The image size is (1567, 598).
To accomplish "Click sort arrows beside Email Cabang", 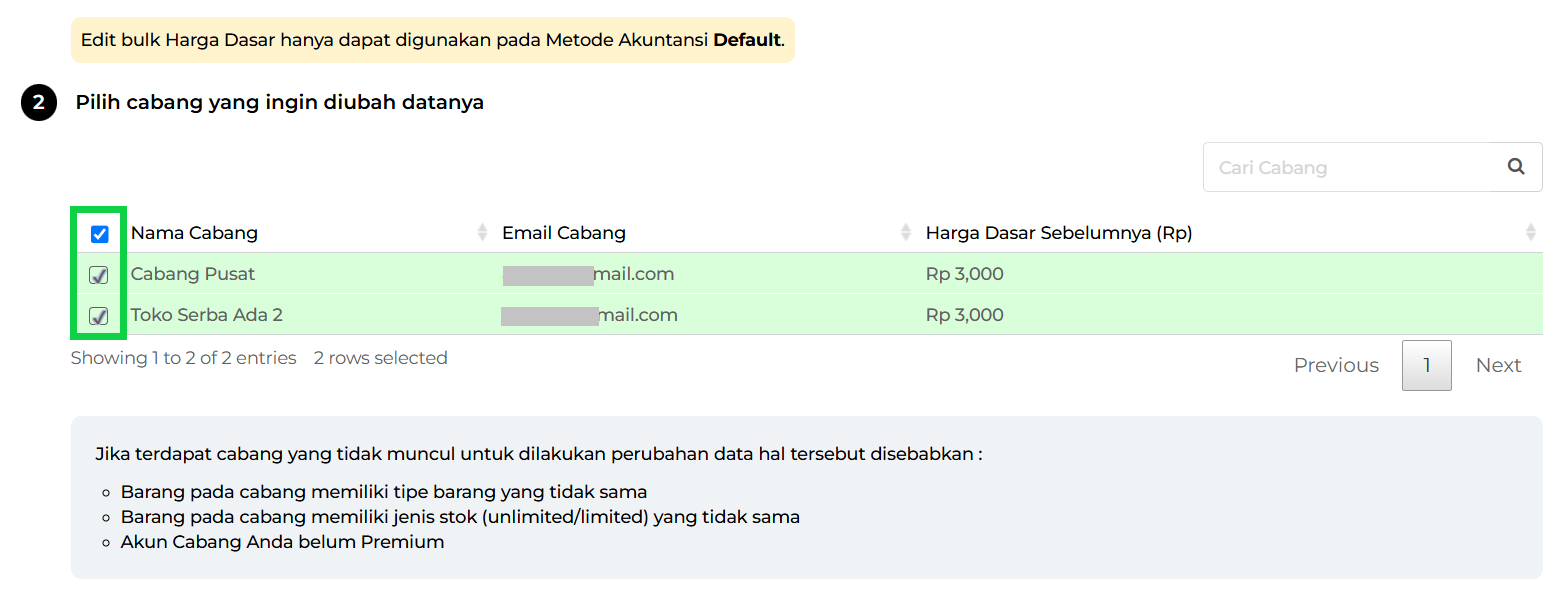I will click(x=906, y=232).
